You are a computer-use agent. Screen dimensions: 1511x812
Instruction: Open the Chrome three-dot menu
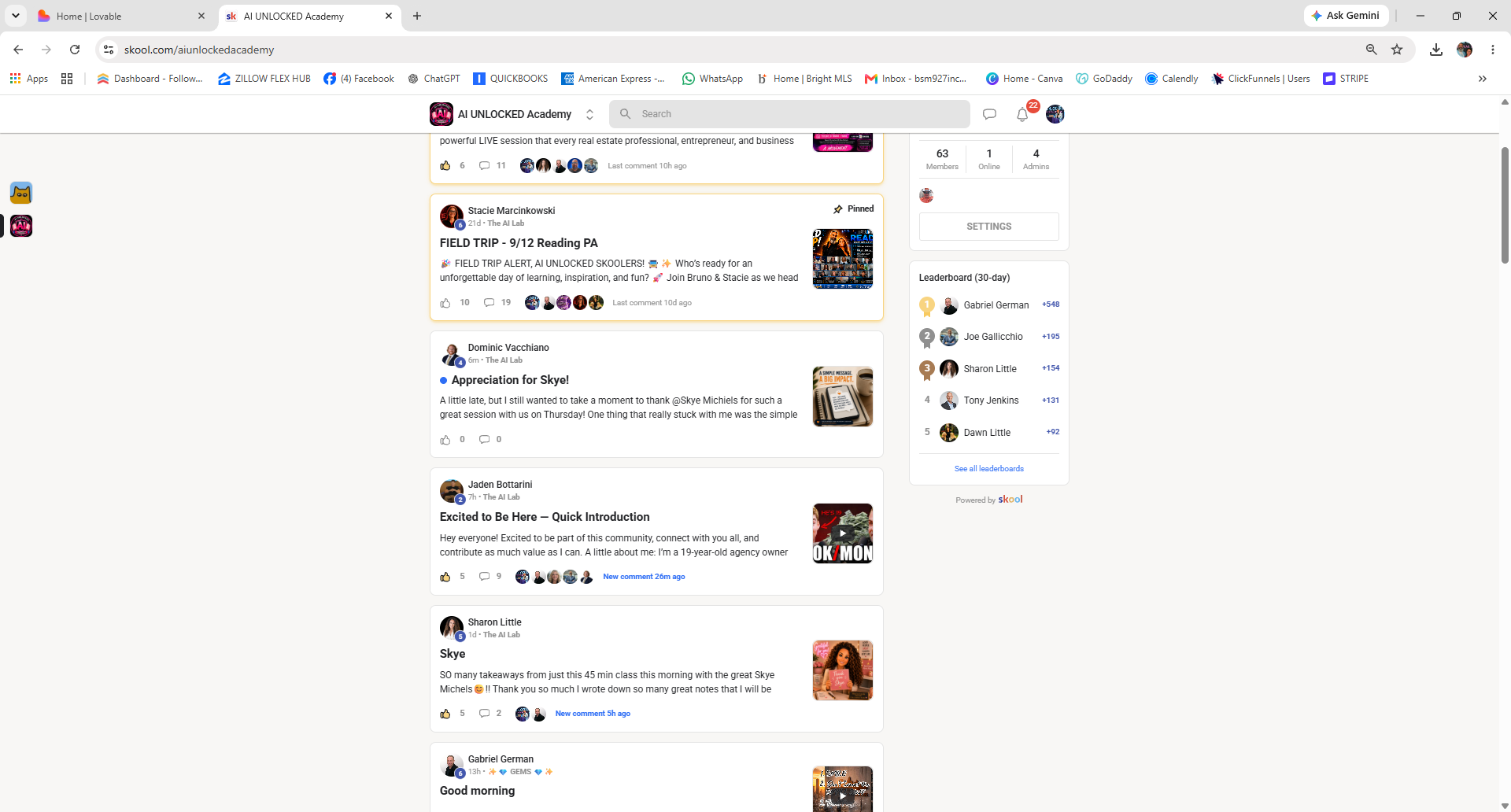click(1493, 50)
